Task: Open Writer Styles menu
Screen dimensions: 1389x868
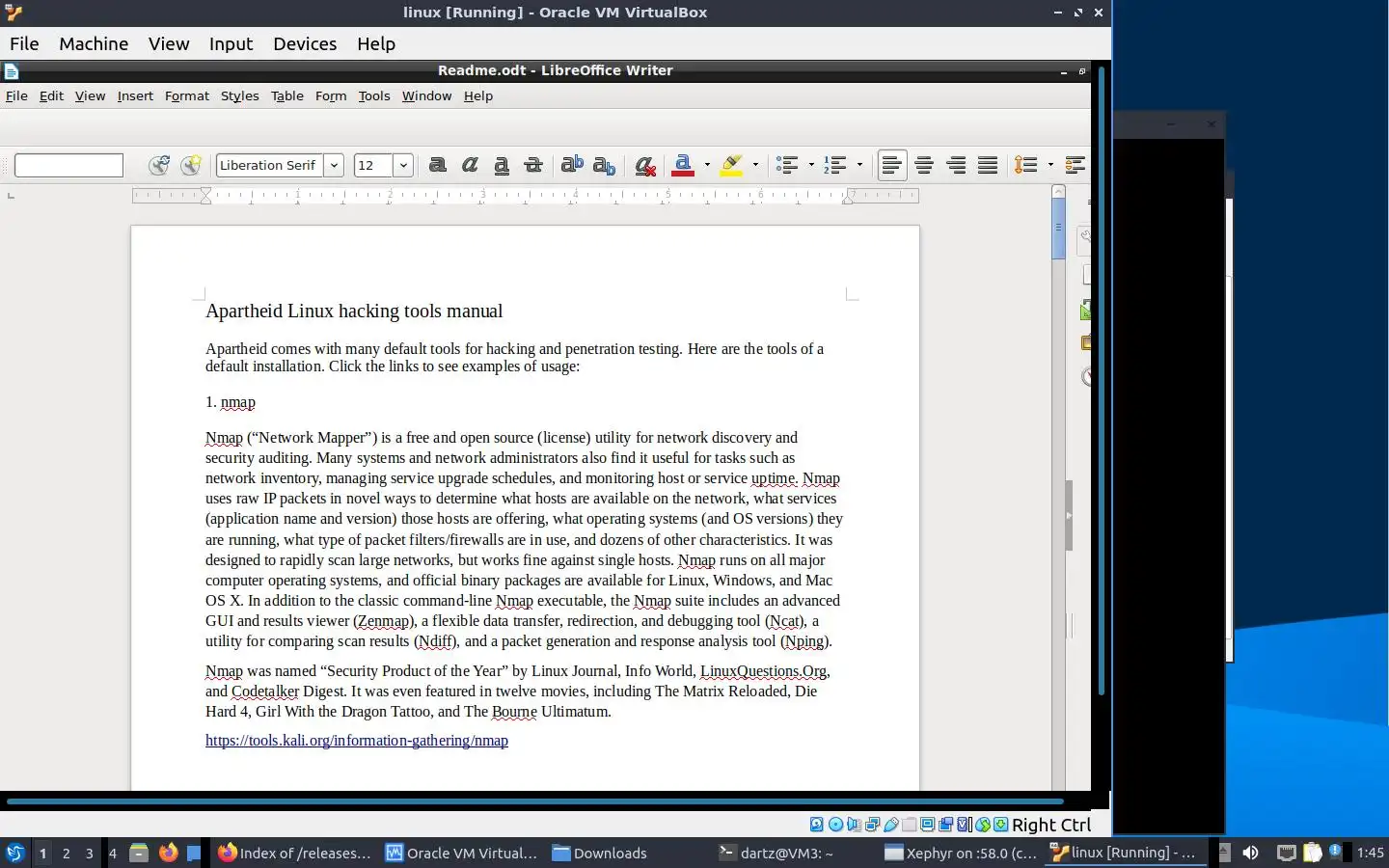Action: point(239,95)
